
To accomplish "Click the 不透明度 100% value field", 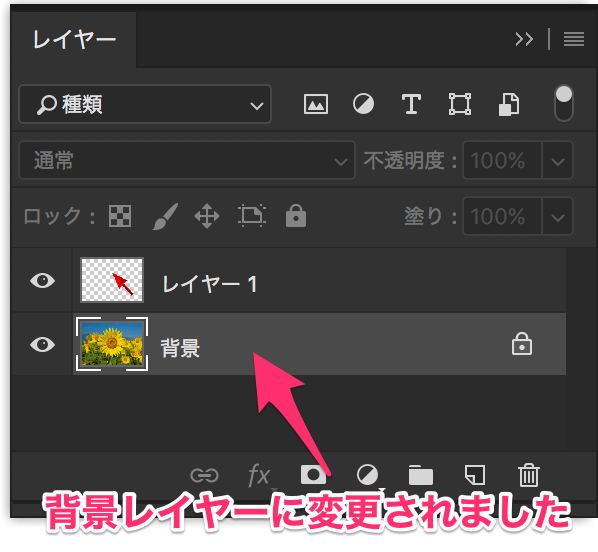I will tap(502, 160).
